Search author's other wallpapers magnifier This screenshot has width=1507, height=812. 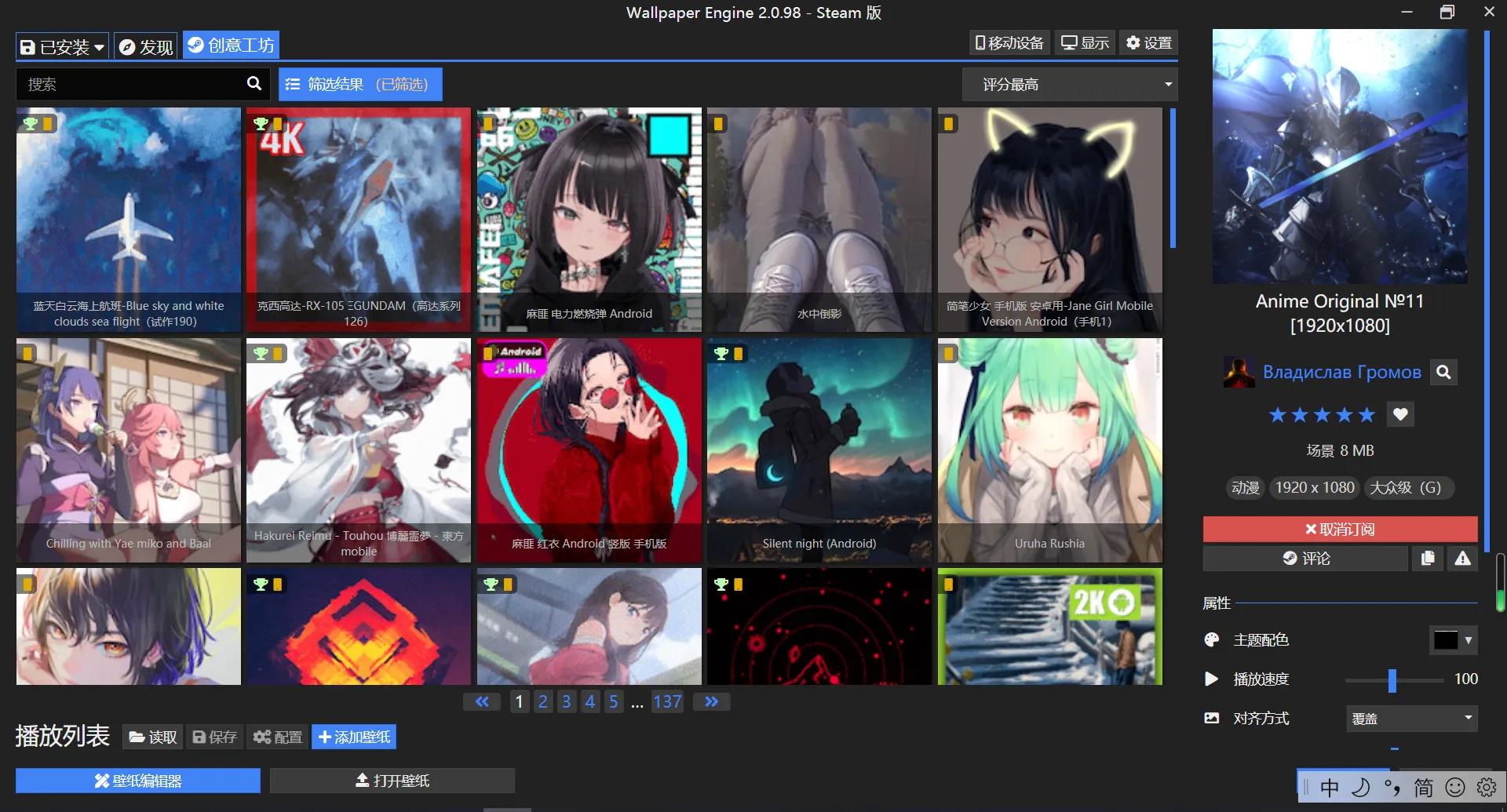tap(1443, 372)
